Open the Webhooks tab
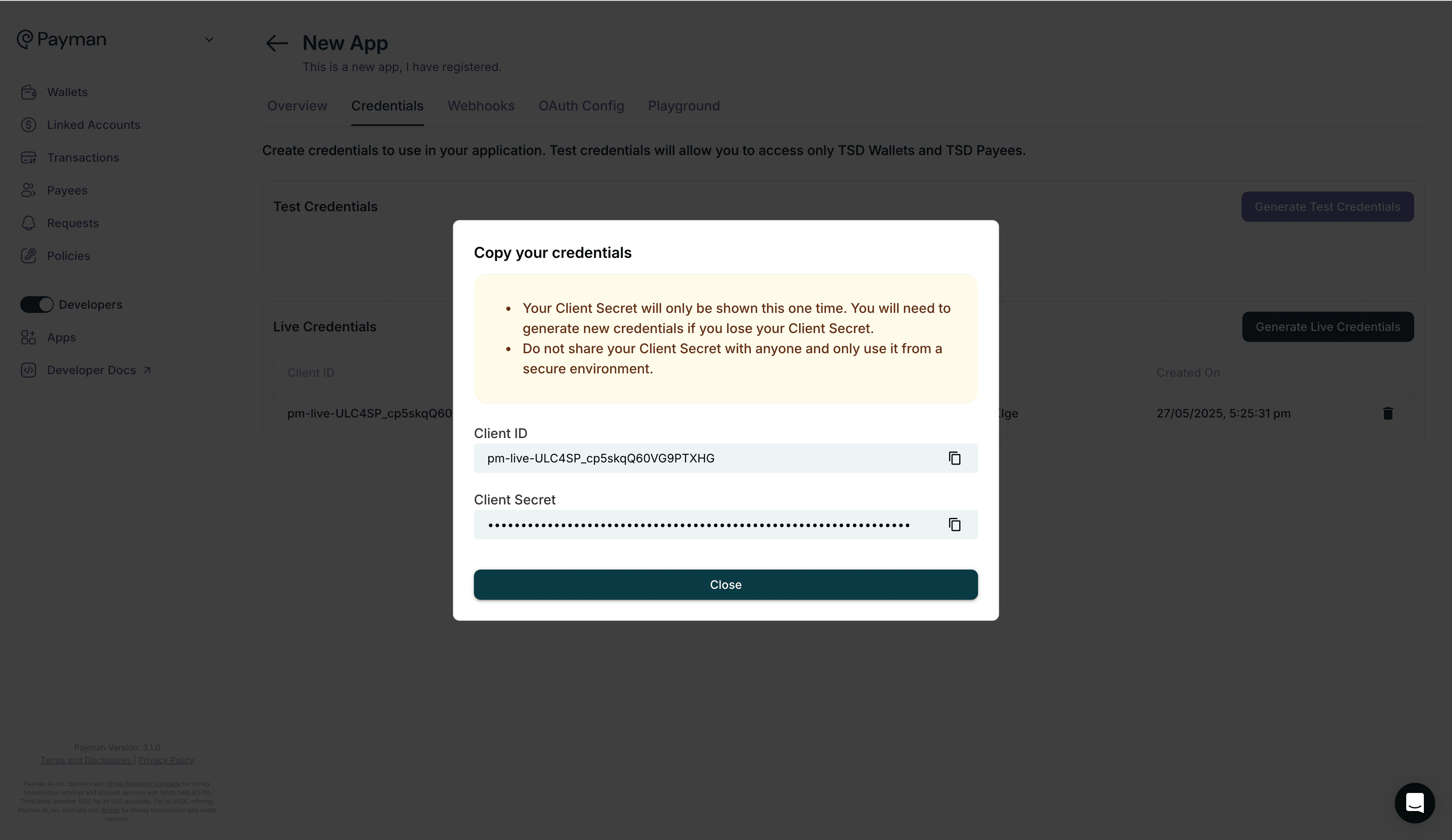1452x840 pixels. (x=481, y=106)
